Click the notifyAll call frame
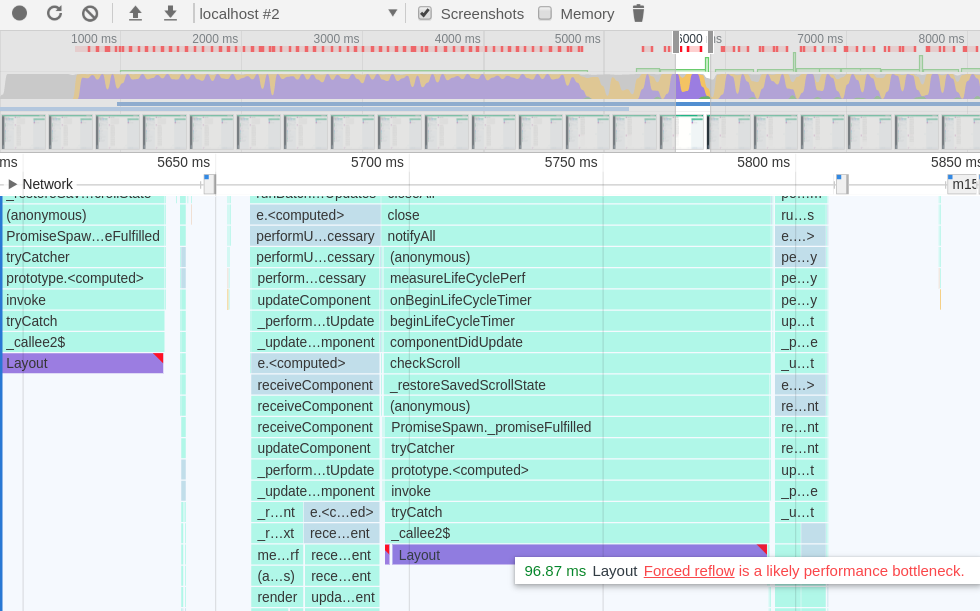 (578, 236)
